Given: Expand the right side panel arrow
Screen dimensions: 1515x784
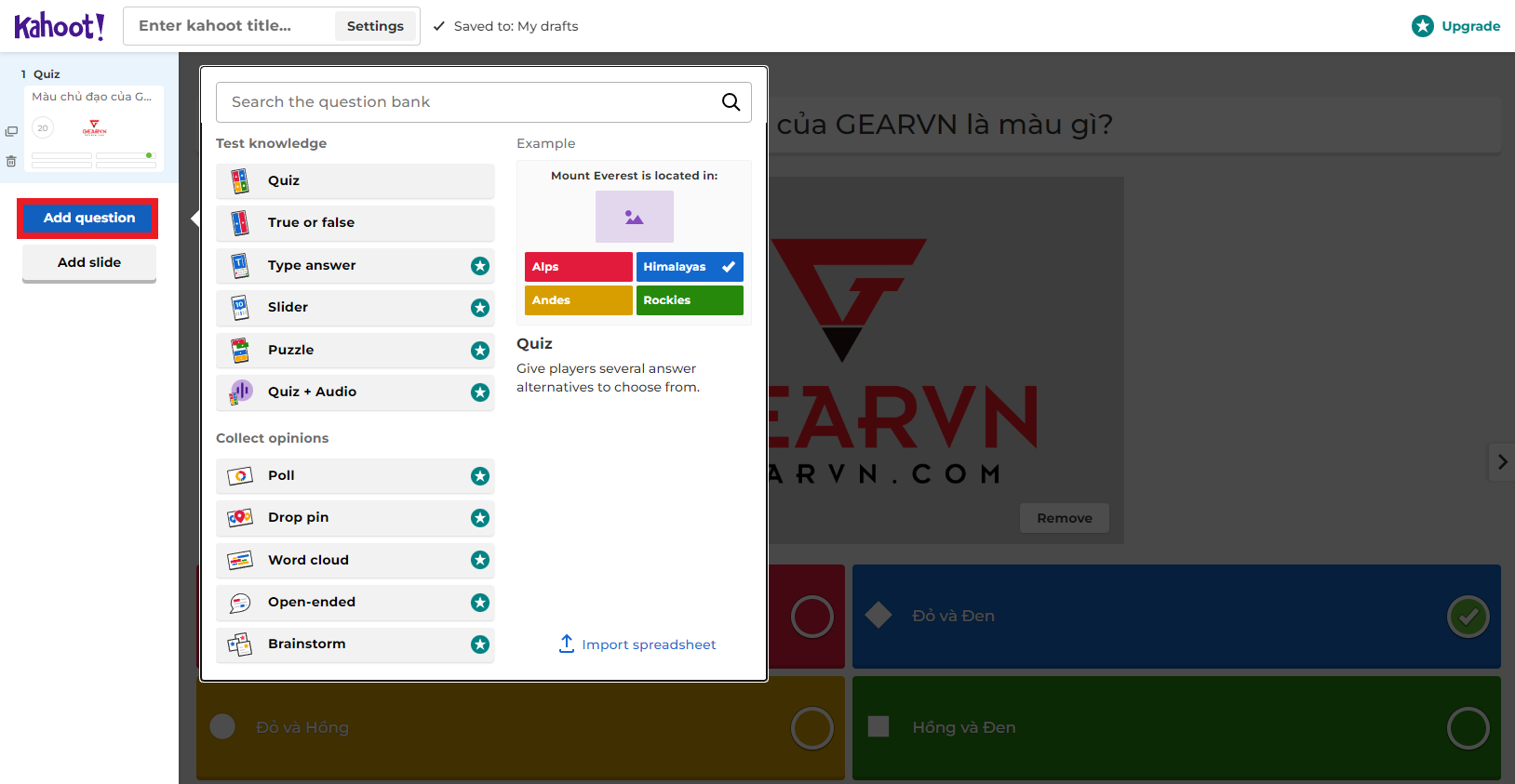Looking at the screenshot, I should click(1502, 461).
